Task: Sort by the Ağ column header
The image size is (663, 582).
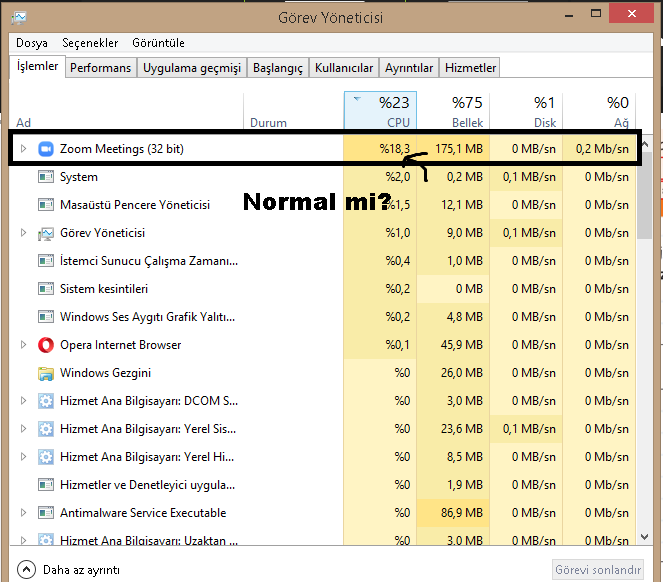Action: point(599,110)
